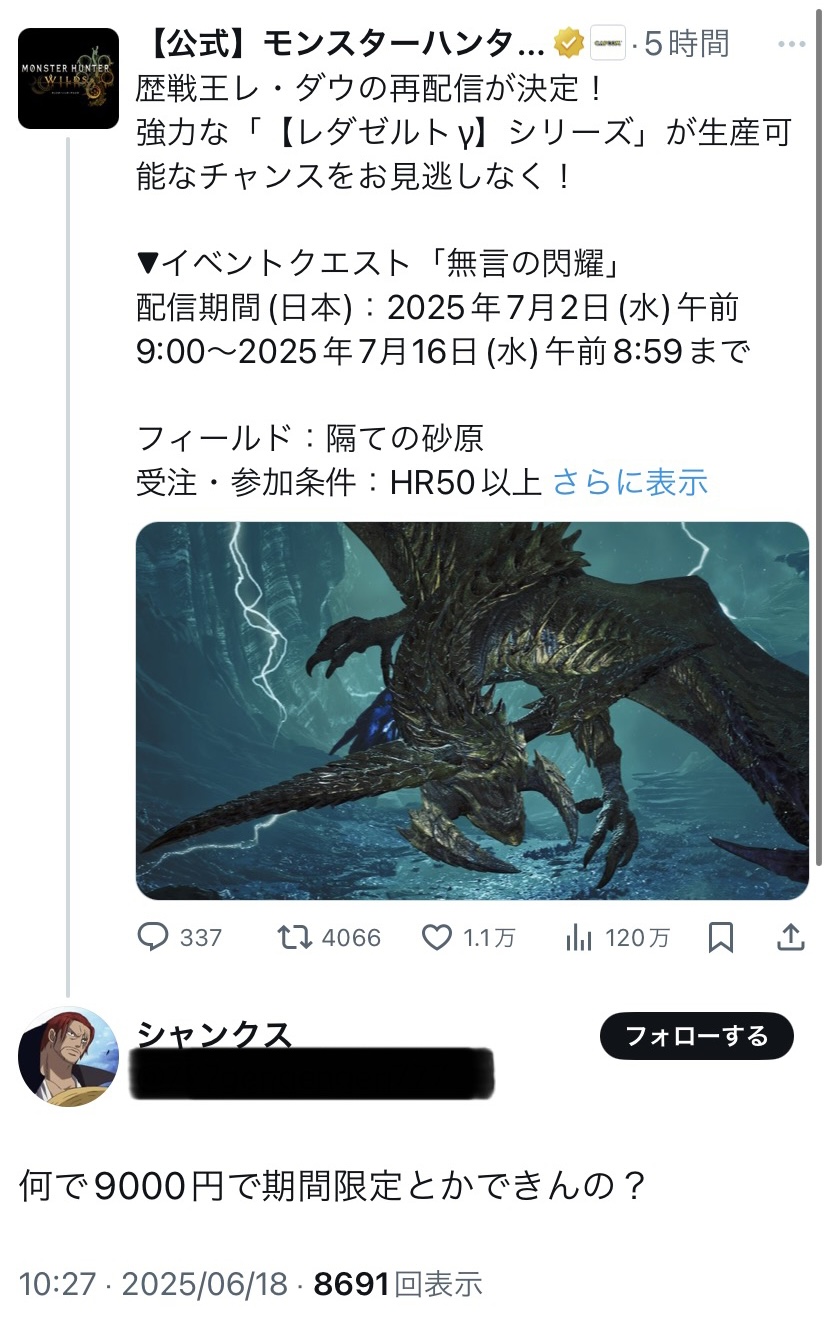Tap the share upload icon

tap(790, 937)
